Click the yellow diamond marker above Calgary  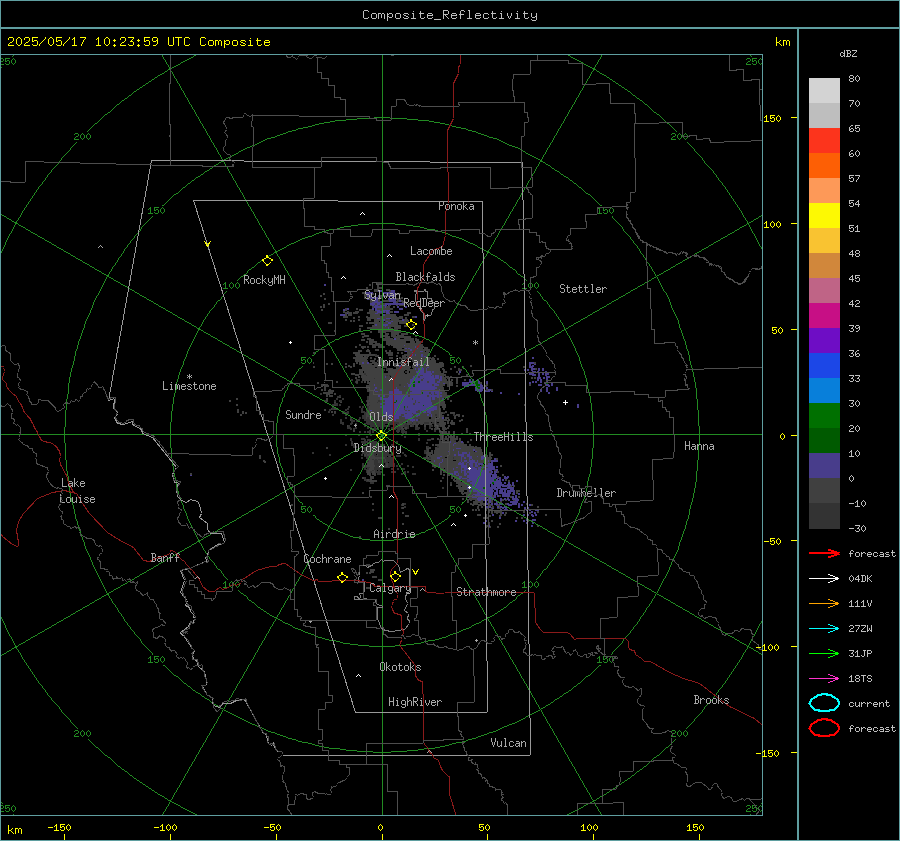[395, 576]
